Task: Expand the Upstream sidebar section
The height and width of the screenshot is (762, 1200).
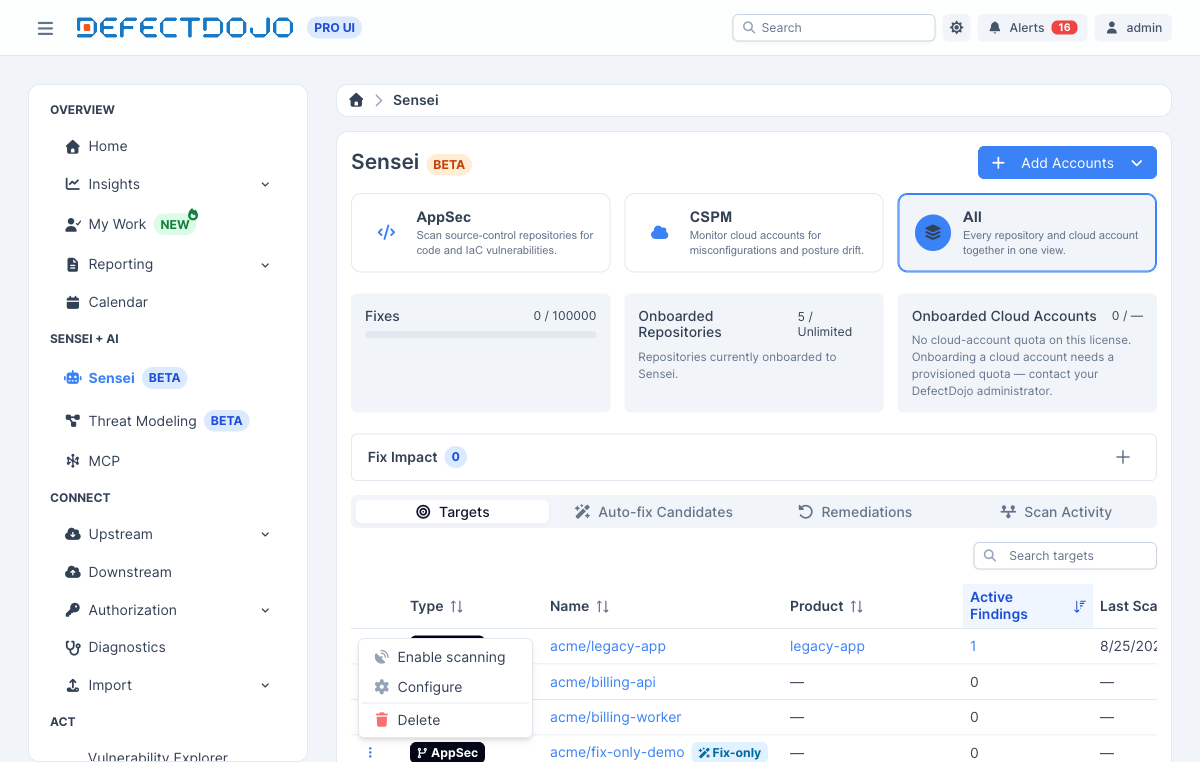Action: pos(168,534)
